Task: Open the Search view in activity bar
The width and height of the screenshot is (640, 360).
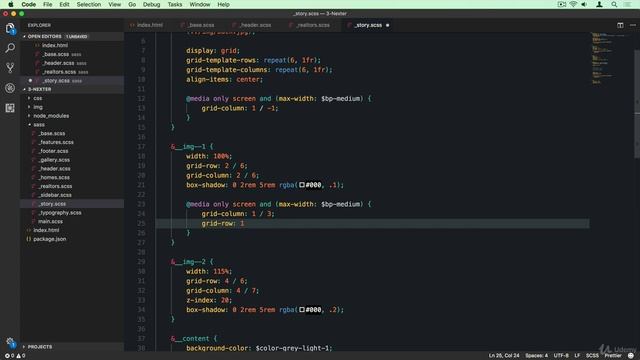Action: tap(10, 48)
